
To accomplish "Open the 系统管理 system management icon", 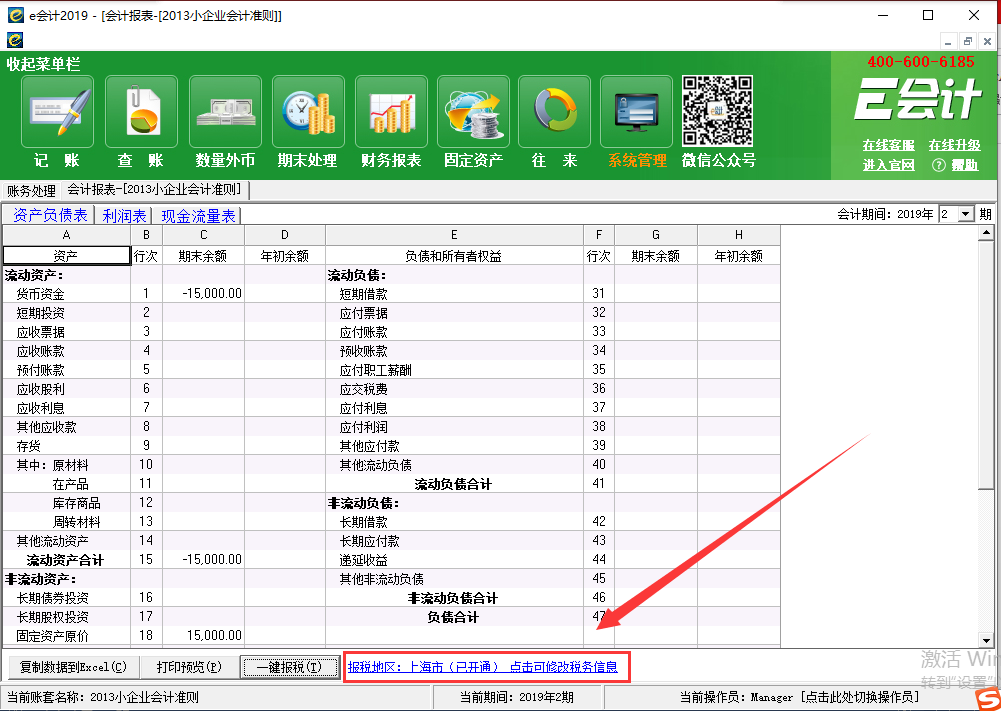I will [636, 112].
